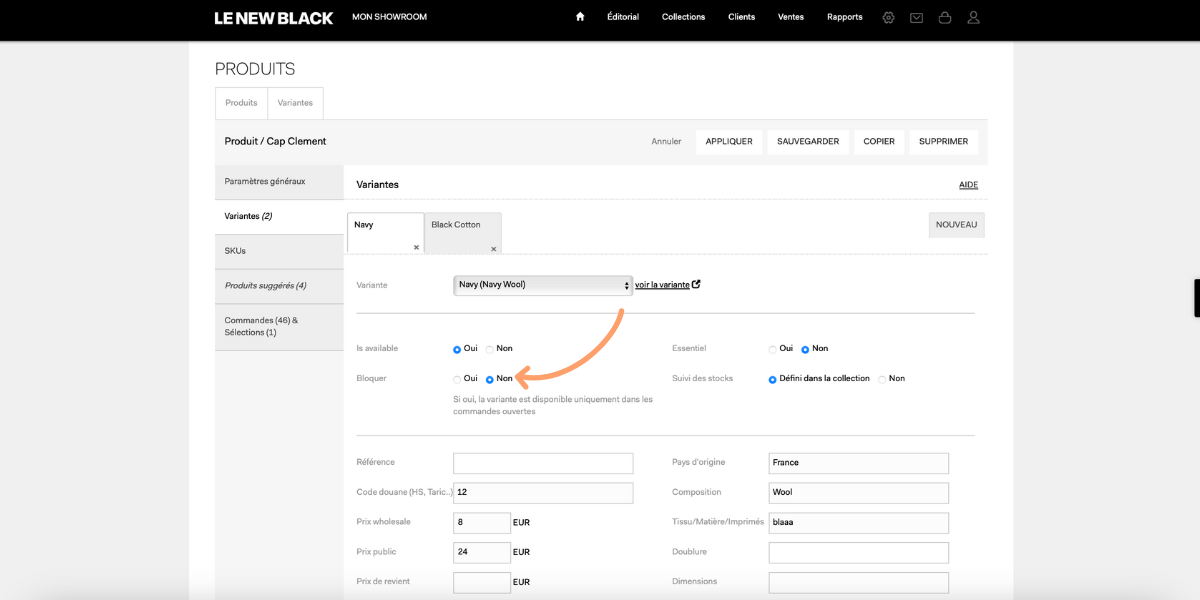
Task: Switch to the Produits tab
Action: (x=241, y=103)
